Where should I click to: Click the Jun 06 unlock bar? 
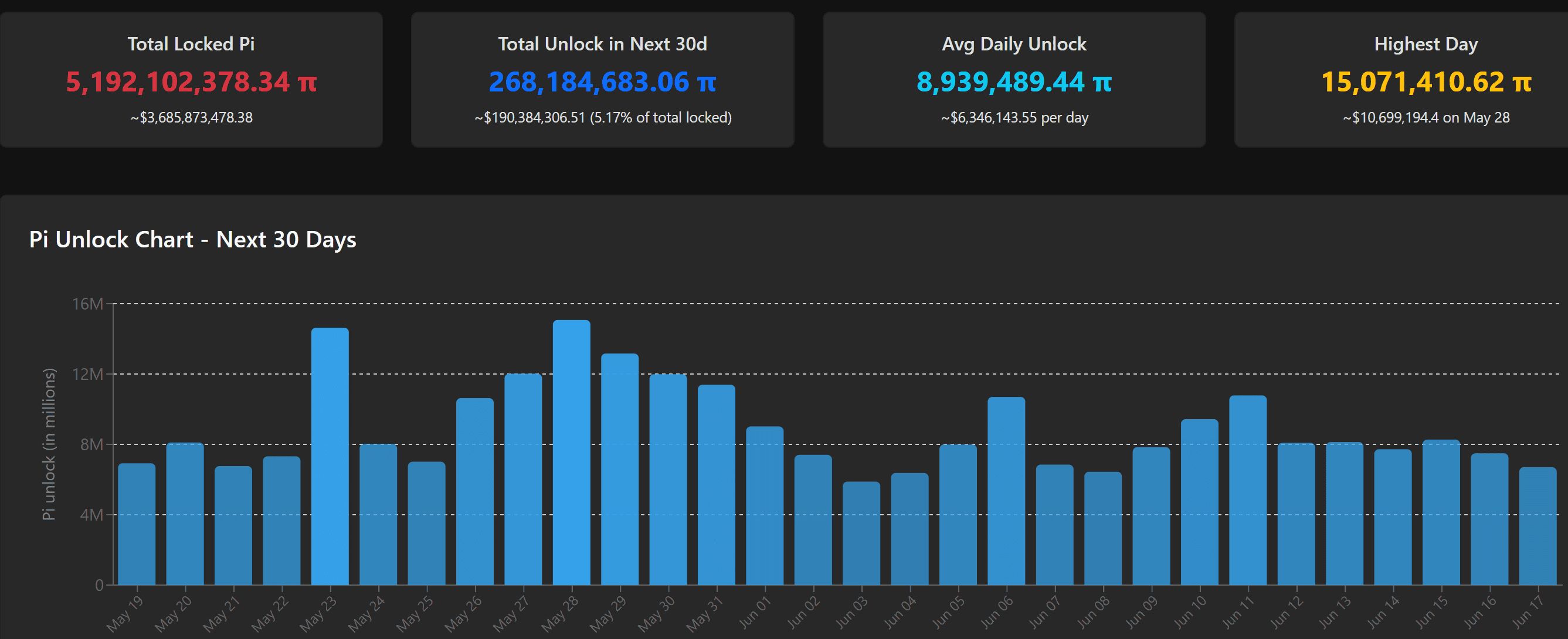click(x=1006, y=491)
